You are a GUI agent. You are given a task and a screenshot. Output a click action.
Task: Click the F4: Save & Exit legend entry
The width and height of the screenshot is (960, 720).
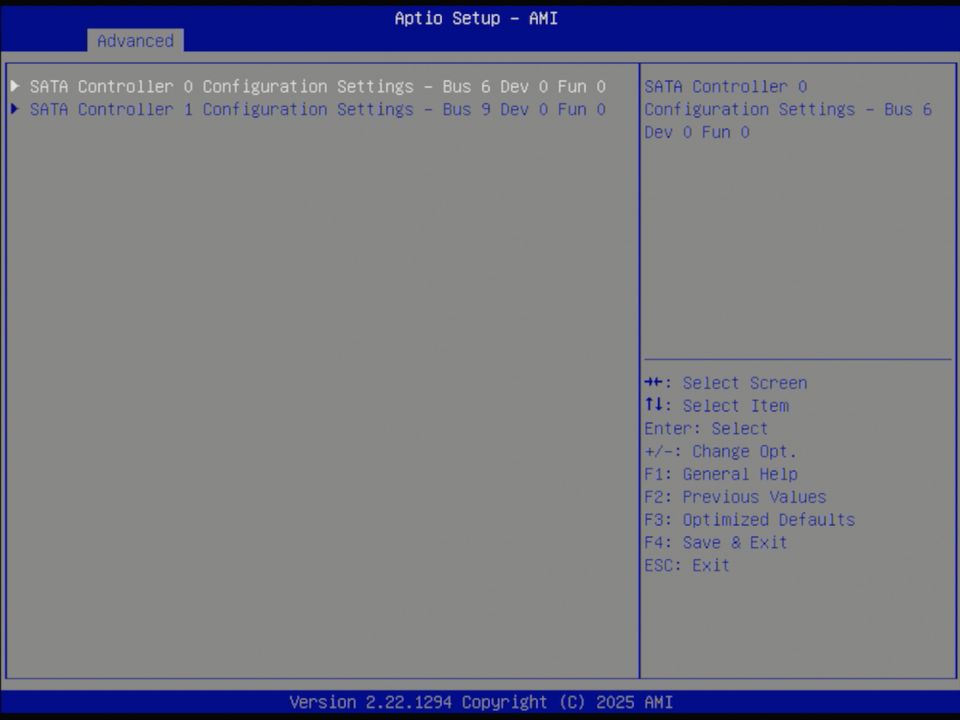click(x=715, y=542)
